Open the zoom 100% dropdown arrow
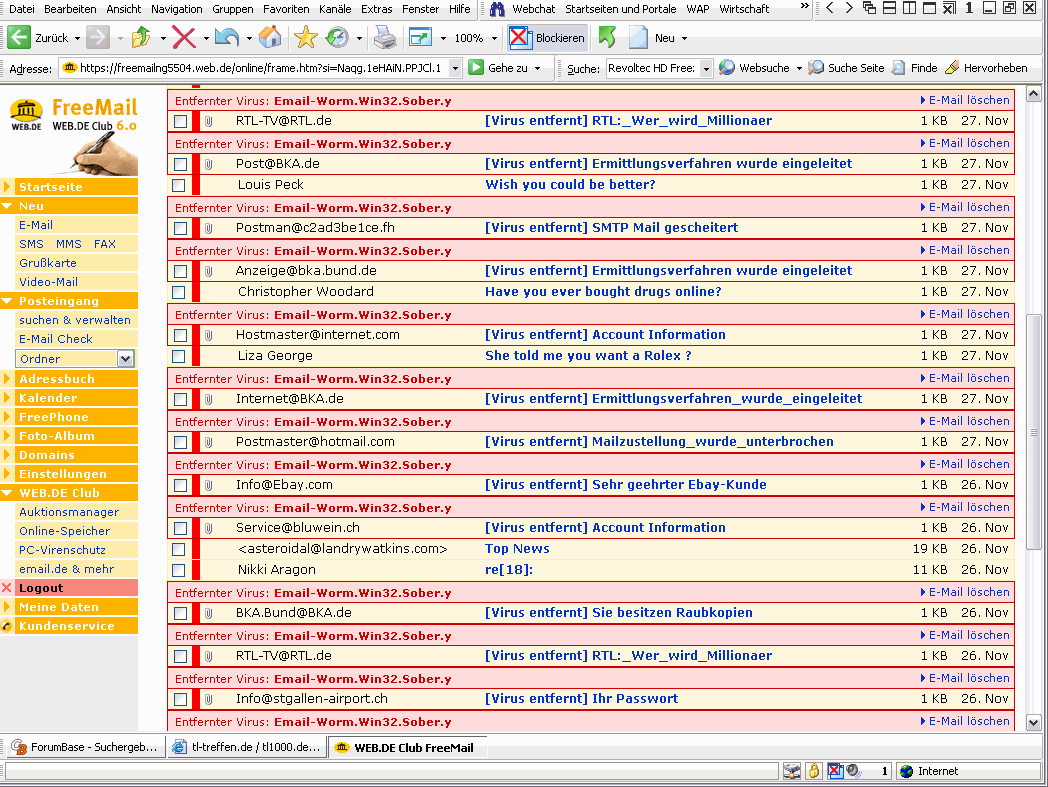 [x=495, y=39]
